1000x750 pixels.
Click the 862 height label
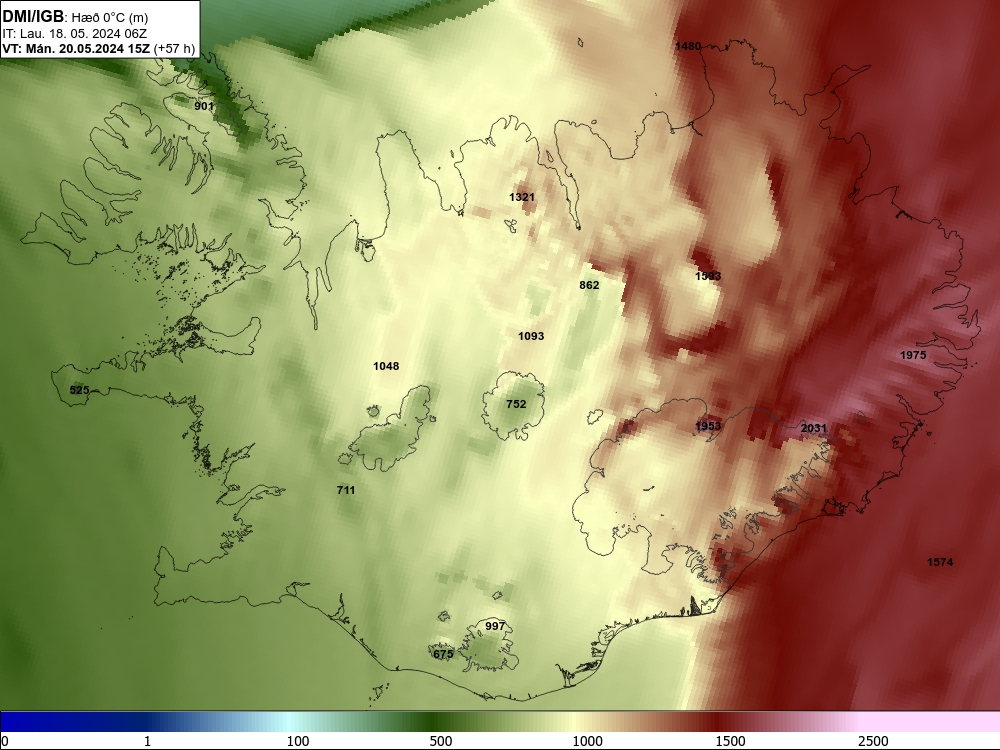(x=589, y=285)
